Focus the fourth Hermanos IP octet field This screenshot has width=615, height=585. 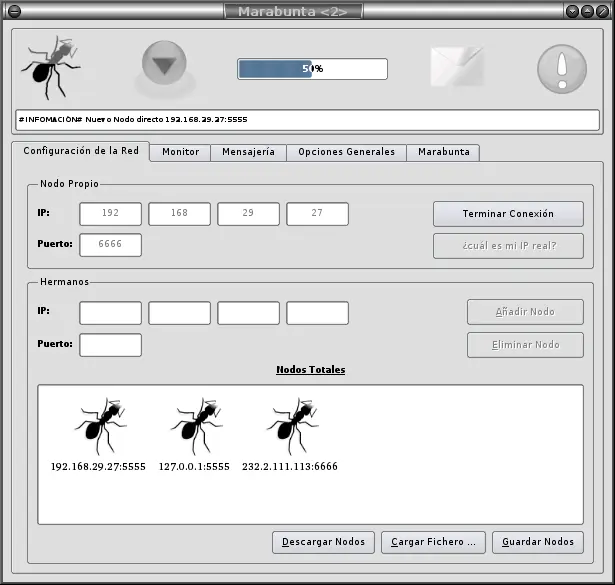(317, 313)
